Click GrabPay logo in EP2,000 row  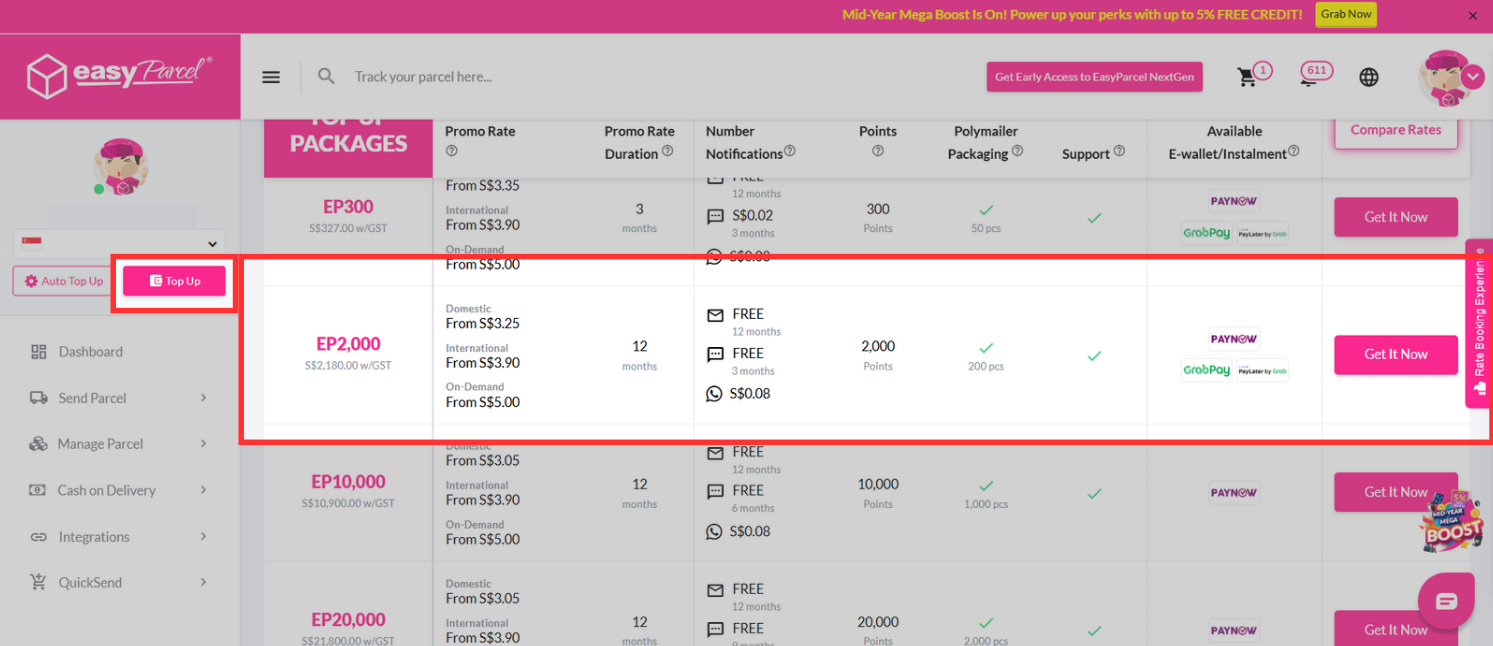pyautogui.click(x=1206, y=370)
